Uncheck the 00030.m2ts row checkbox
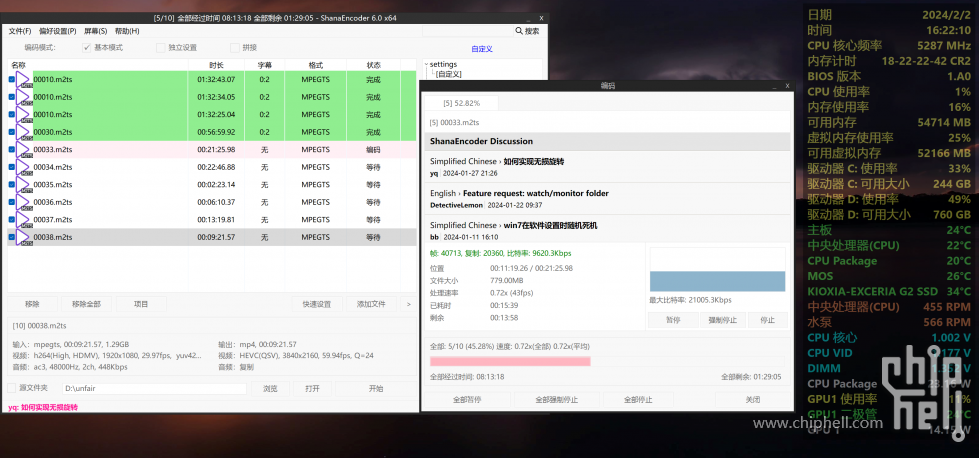Image resolution: width=979 pixels, height=458 pixels. pyautogui.click(x=12, y=132)
